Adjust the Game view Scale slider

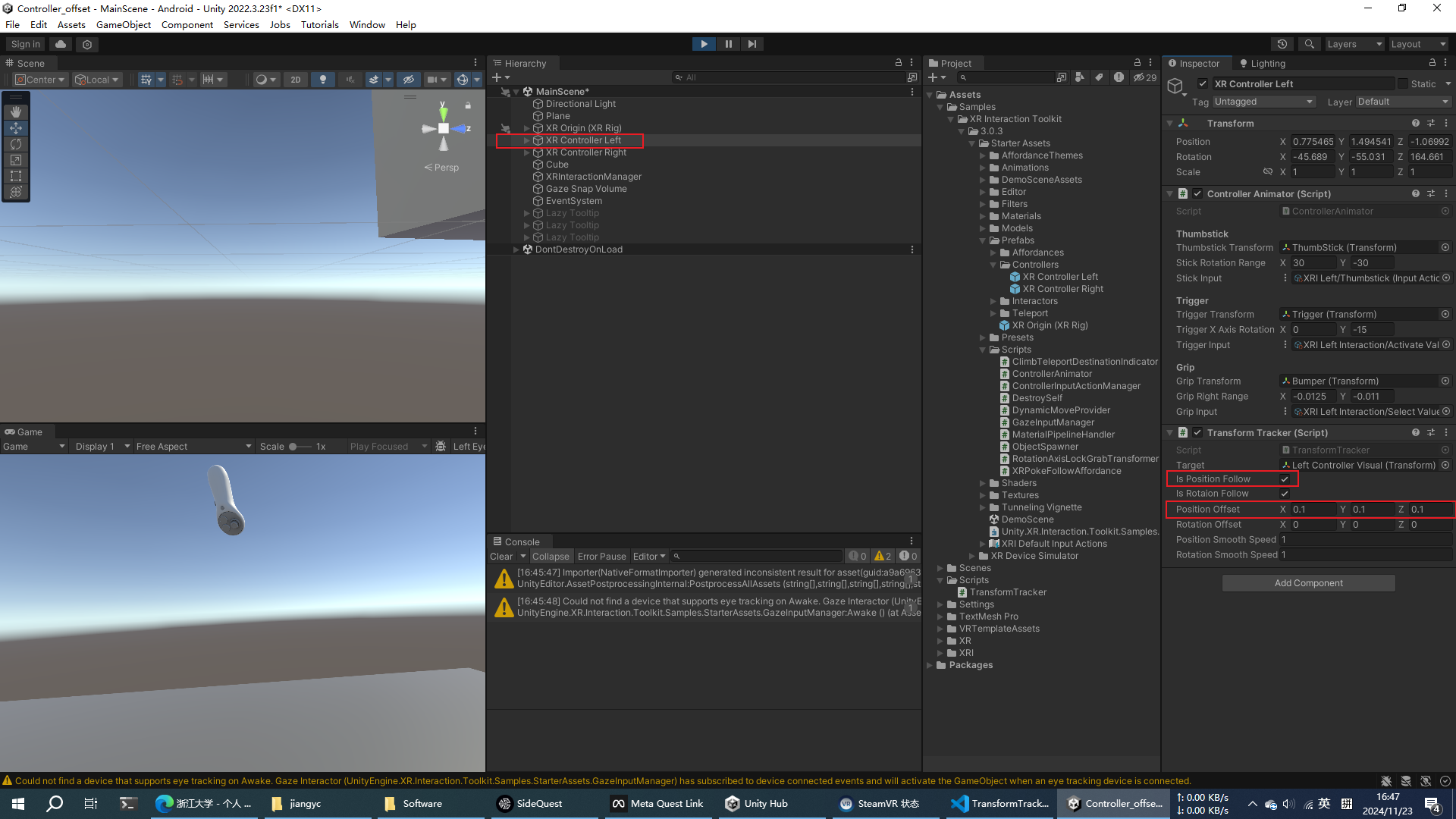[x=294, y=447]
